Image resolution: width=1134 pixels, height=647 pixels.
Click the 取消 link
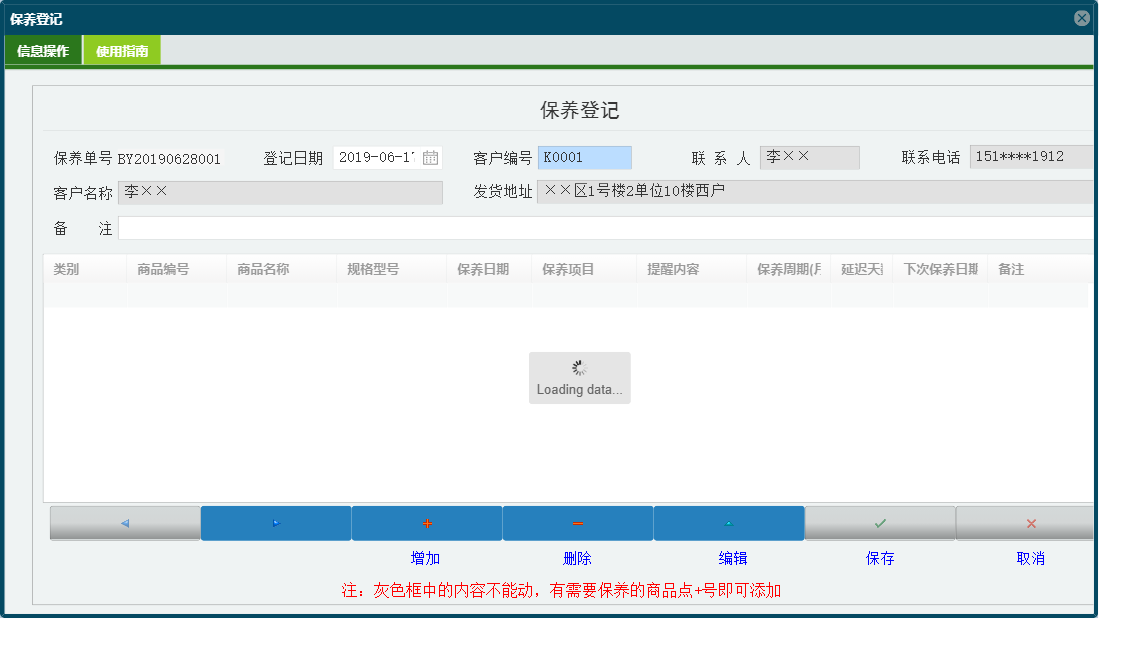[x=1030, y=557]
